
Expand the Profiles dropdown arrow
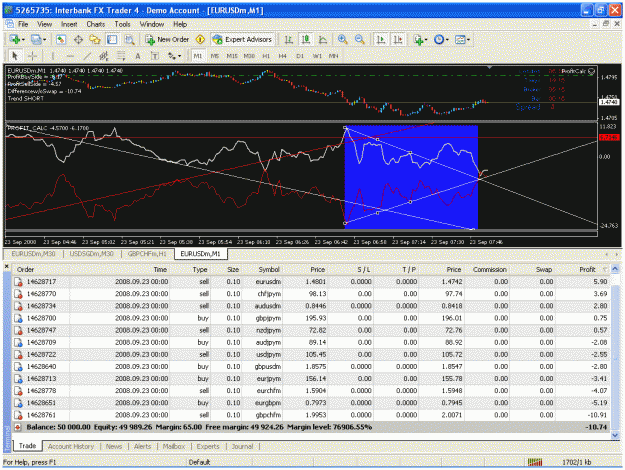(x=44, y=40)
